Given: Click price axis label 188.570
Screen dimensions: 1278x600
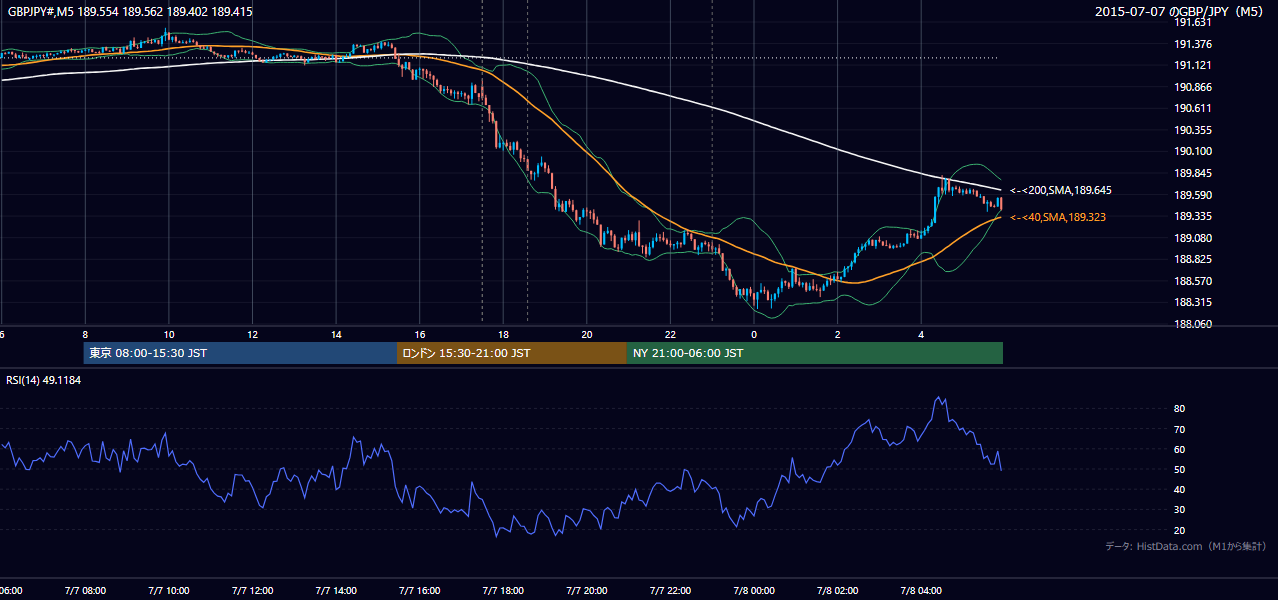Looking at the screenshot, I should (x=1193, y=281).
